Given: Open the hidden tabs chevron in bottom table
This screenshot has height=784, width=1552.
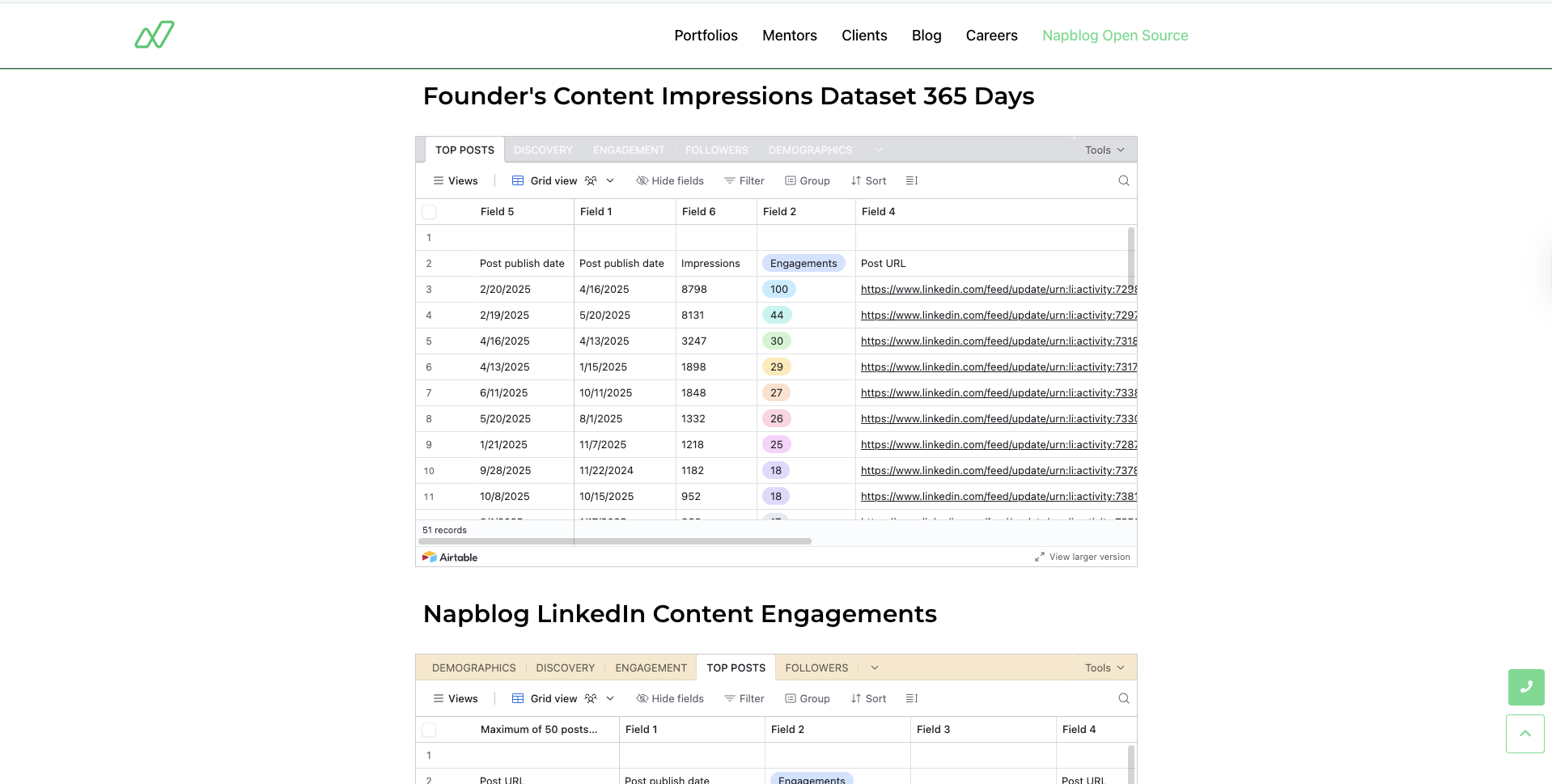Looking at the screenshot, I should (x=874, y=667).
